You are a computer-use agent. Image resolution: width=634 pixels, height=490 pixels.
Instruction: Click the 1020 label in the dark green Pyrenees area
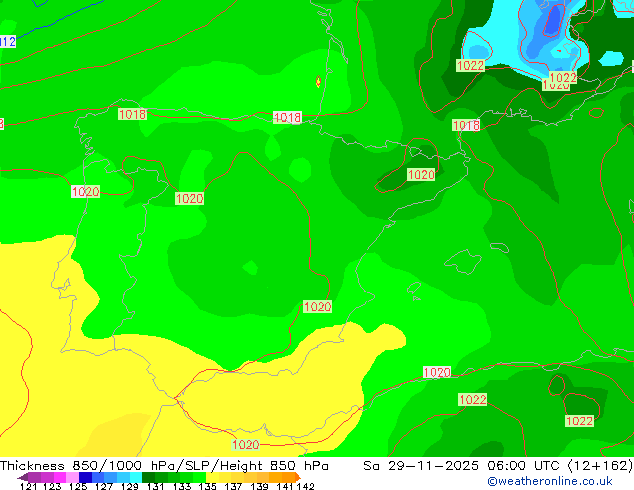(x=421, y=175)
